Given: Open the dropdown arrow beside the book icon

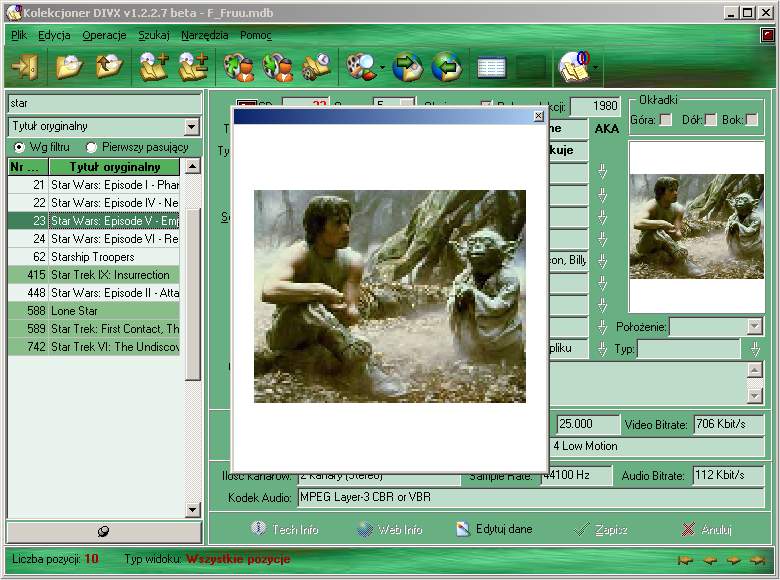Looking at the screenshot, I should click(596, 68).
